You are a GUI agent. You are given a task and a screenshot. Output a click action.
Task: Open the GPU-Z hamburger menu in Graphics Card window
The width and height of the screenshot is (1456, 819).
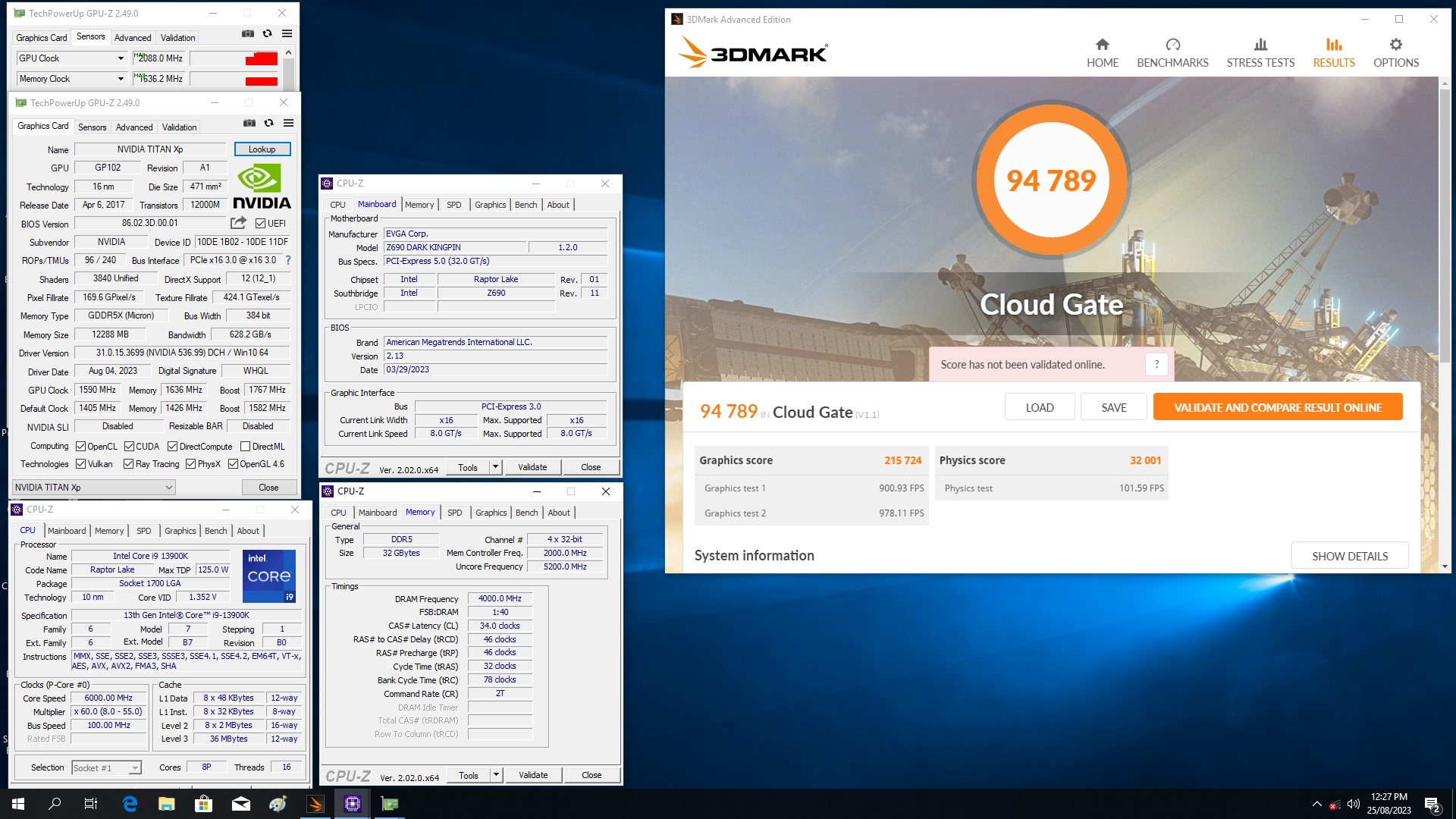288,123
